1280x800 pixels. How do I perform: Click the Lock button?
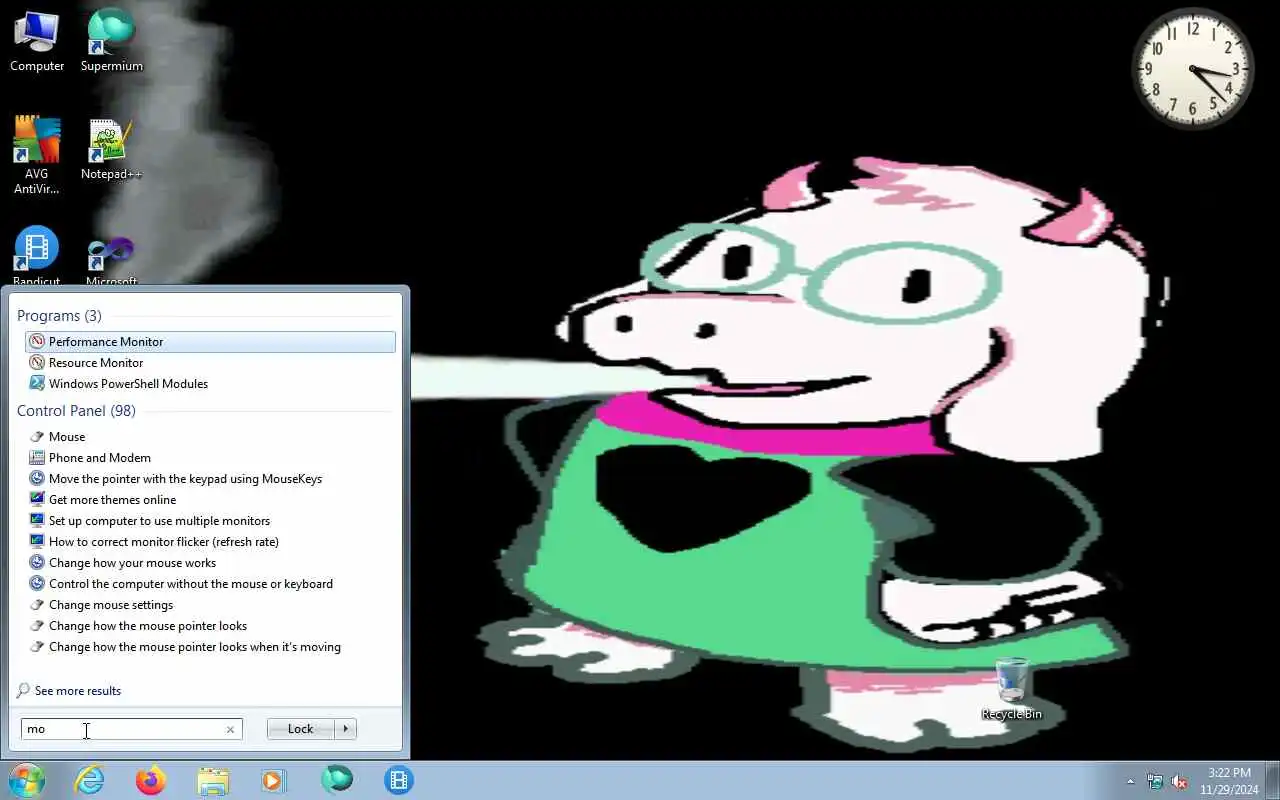click(x=300, y=729)
